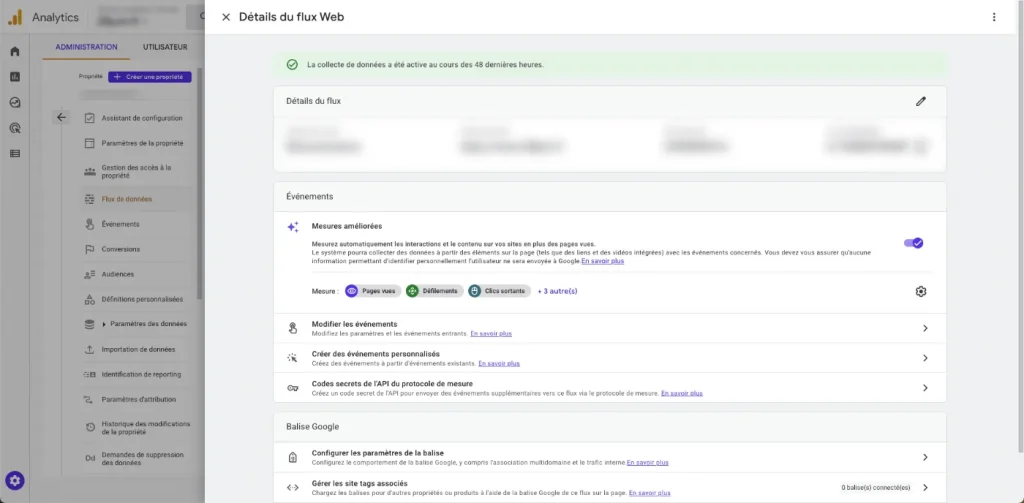This screenshot has height=503, width=1024.
Task: Edit stream details with the pencil icon
Action: point(921,101)
